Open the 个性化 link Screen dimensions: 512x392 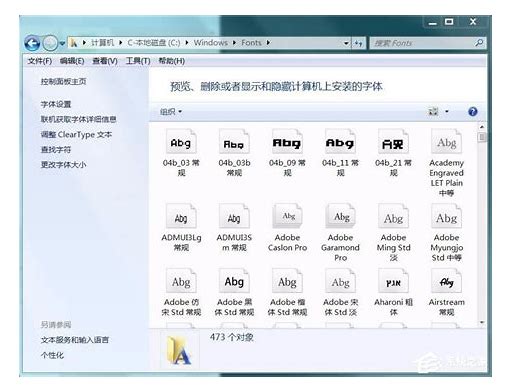click(52, 355)
